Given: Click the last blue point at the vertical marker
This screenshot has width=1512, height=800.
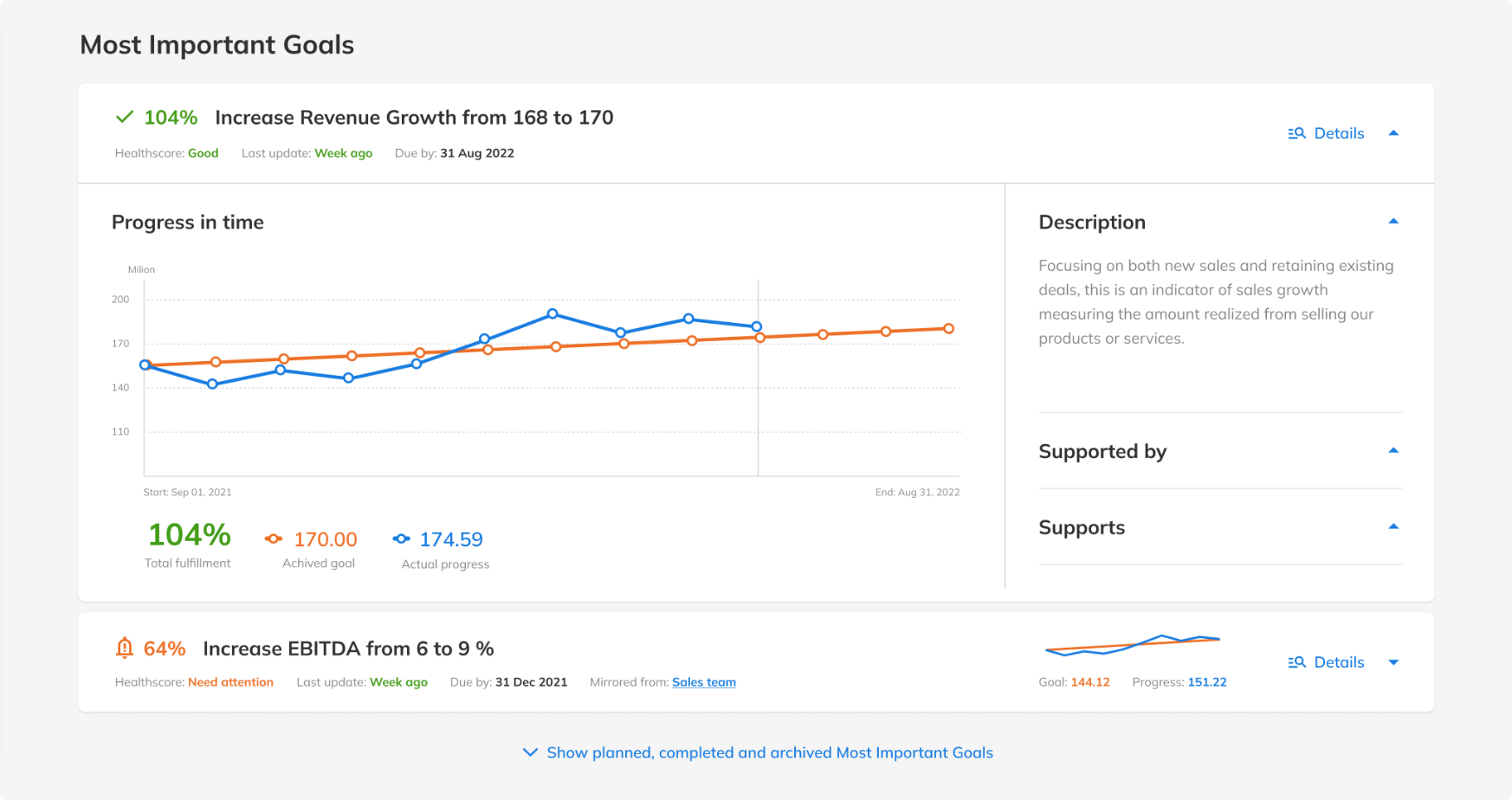Looking at the screenshot, I should point(757,326).
